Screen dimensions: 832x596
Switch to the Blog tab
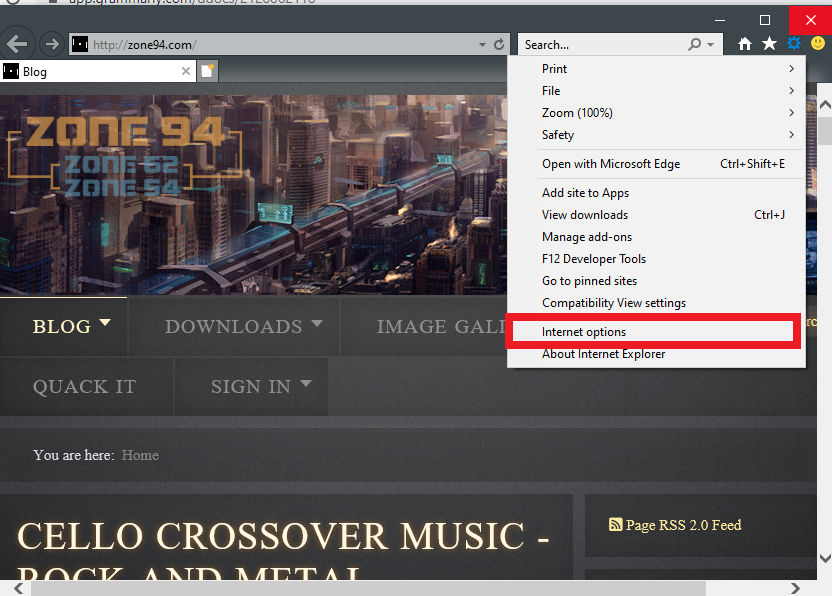click(x=98, y=71)
